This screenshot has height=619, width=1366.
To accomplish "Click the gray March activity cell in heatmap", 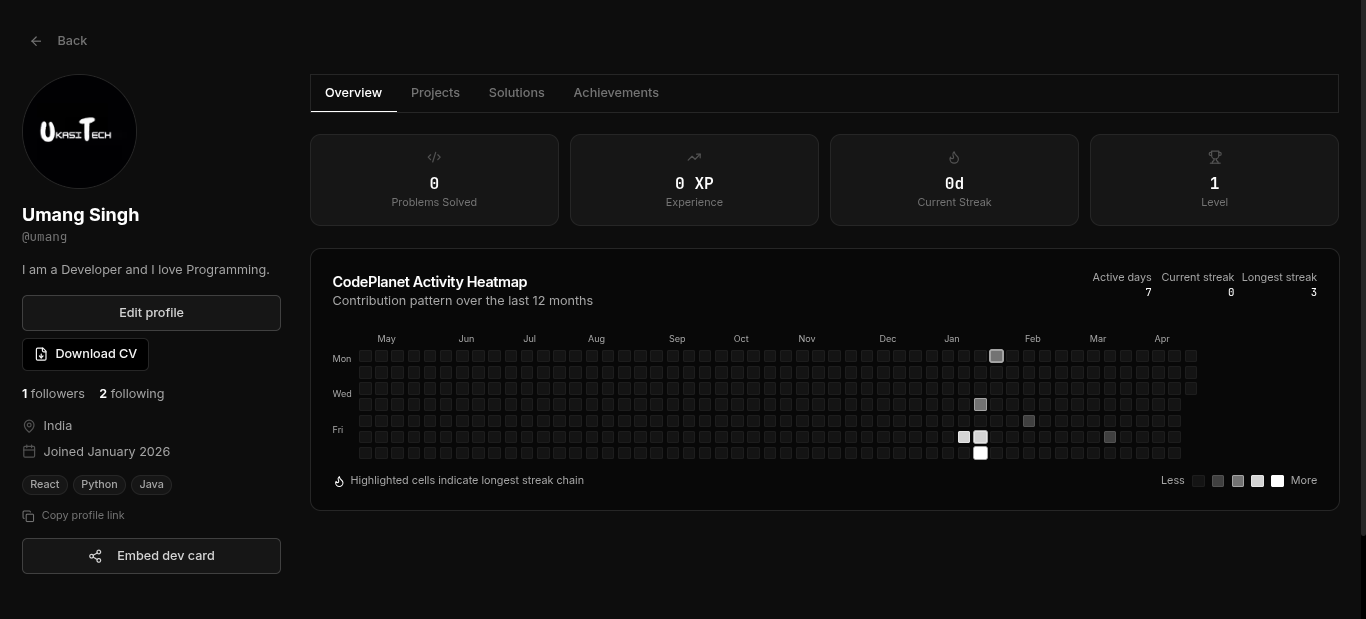I will pos(1110,437).
